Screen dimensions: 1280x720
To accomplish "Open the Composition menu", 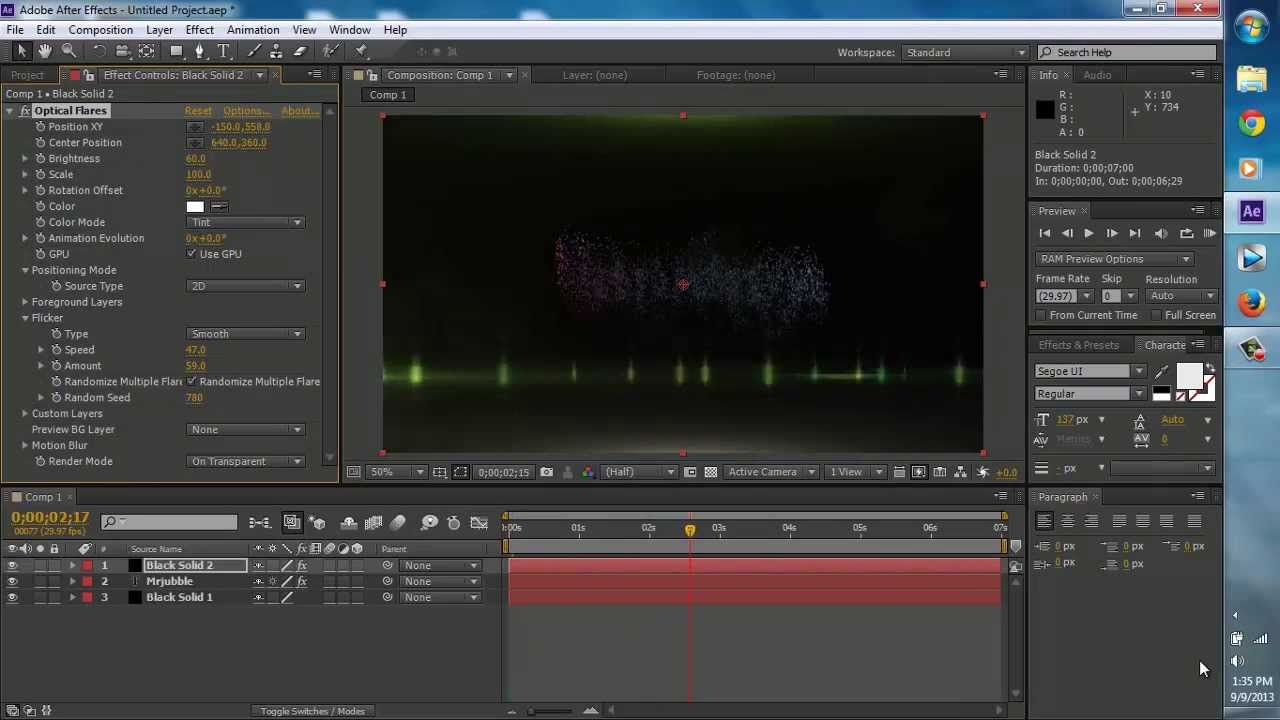I will coord(100,30).
